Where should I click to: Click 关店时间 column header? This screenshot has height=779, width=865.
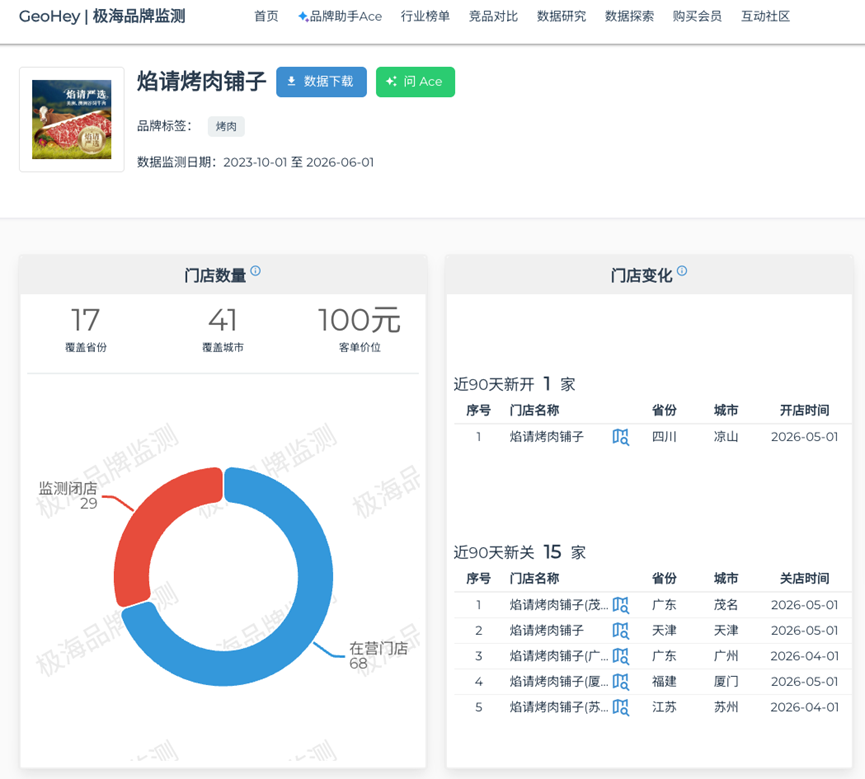[804, 578]
